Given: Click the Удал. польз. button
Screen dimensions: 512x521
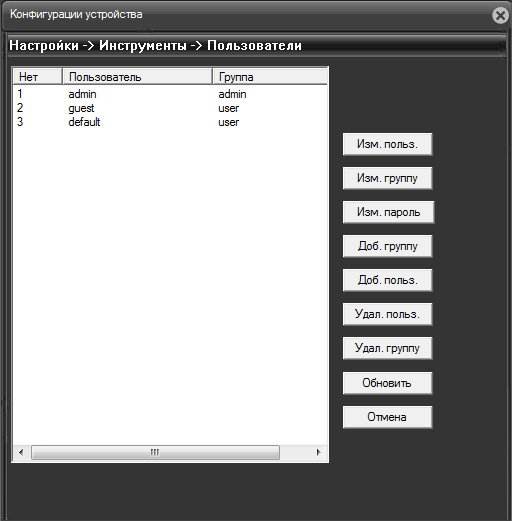Looking at the screenshot, I should coord(387,314).
